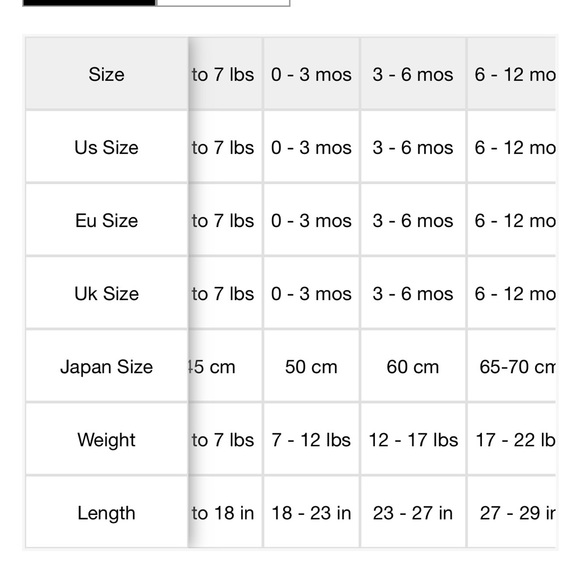Click the 18 - 23 in length cell
The height and width of the screenshot is (580, 580).
click(311, 512)
